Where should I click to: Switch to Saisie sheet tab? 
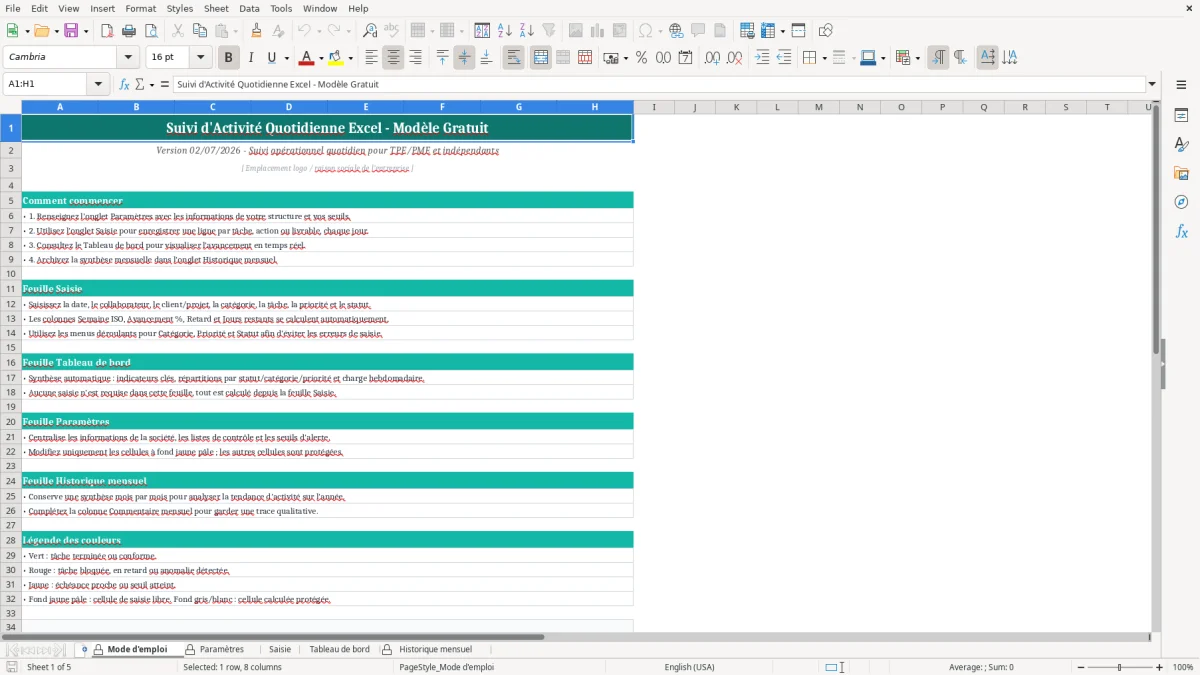(x=280, y=649)
